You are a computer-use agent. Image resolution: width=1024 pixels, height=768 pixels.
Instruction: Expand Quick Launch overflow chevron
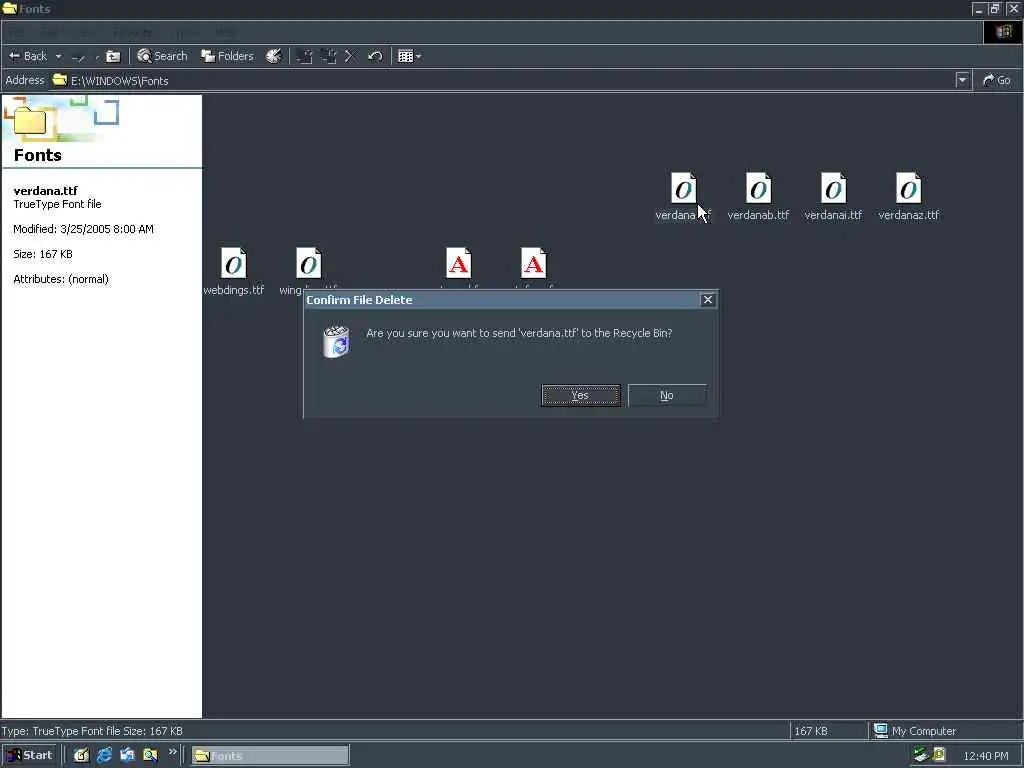pyautogui.click(x=172, y=752)
